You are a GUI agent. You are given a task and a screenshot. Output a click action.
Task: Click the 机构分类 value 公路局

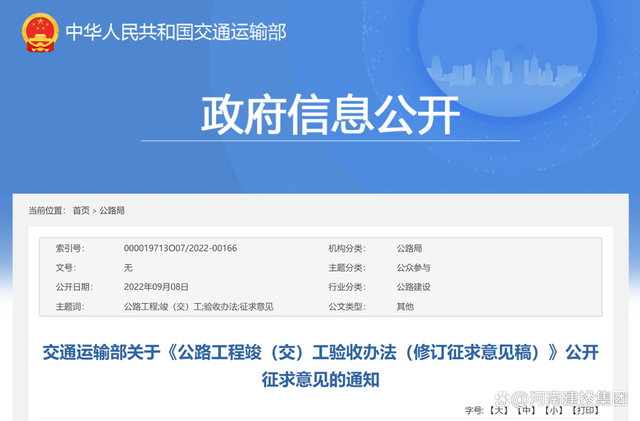409,248
